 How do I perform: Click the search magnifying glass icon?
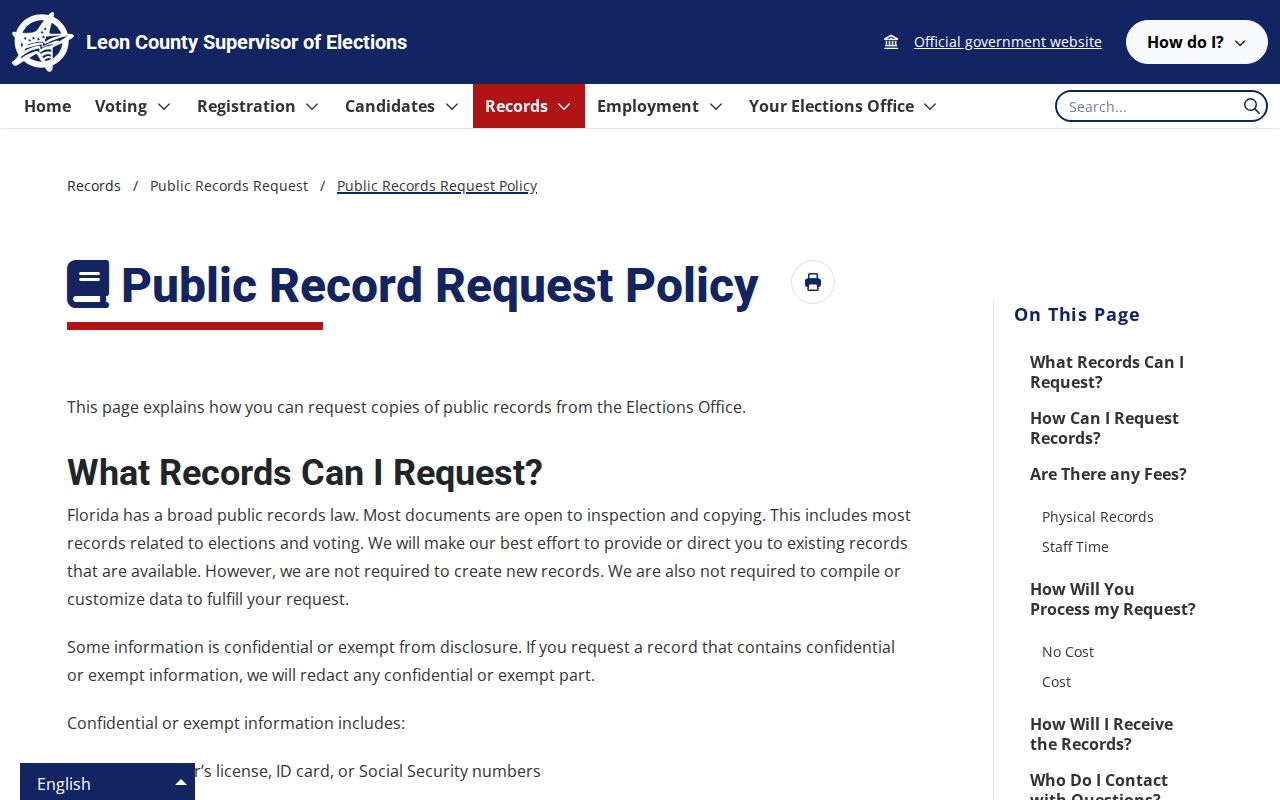click(1252, 106)
